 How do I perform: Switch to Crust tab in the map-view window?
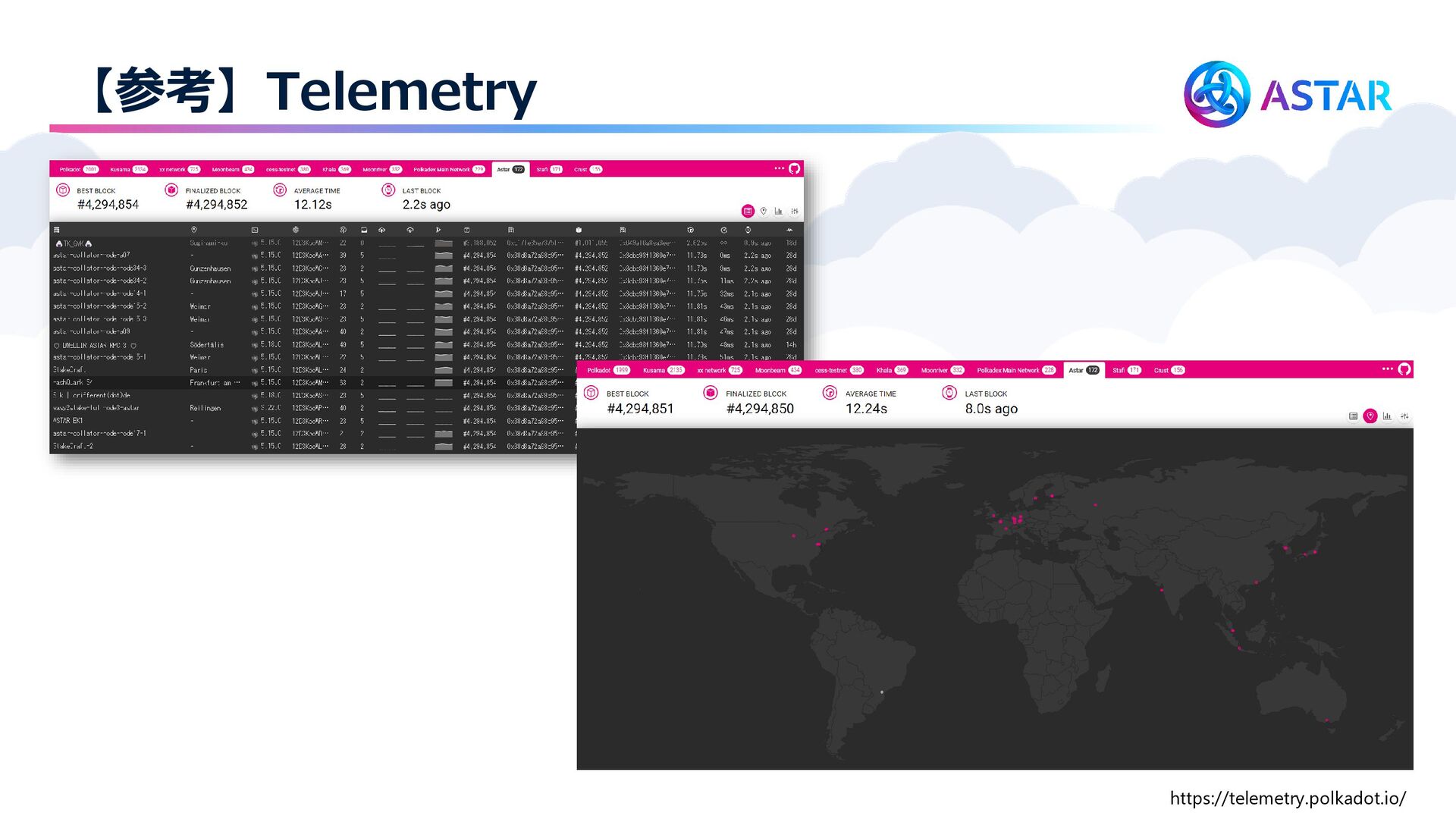tap(1169, 370)
